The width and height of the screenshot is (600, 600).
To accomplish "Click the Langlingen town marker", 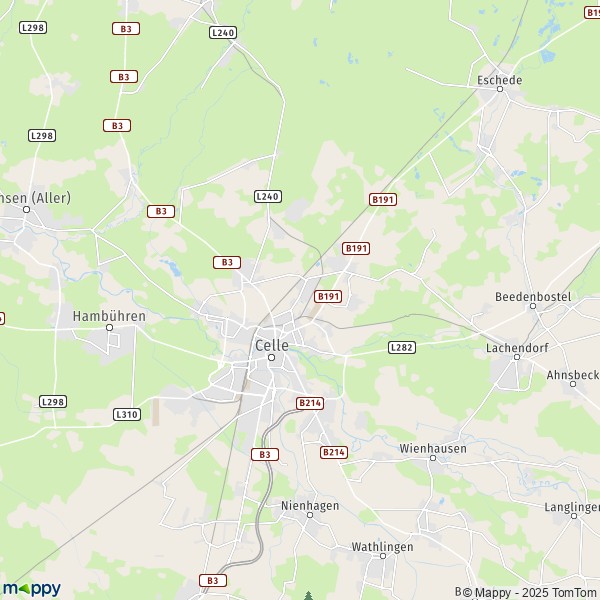I will click(574, 516).
